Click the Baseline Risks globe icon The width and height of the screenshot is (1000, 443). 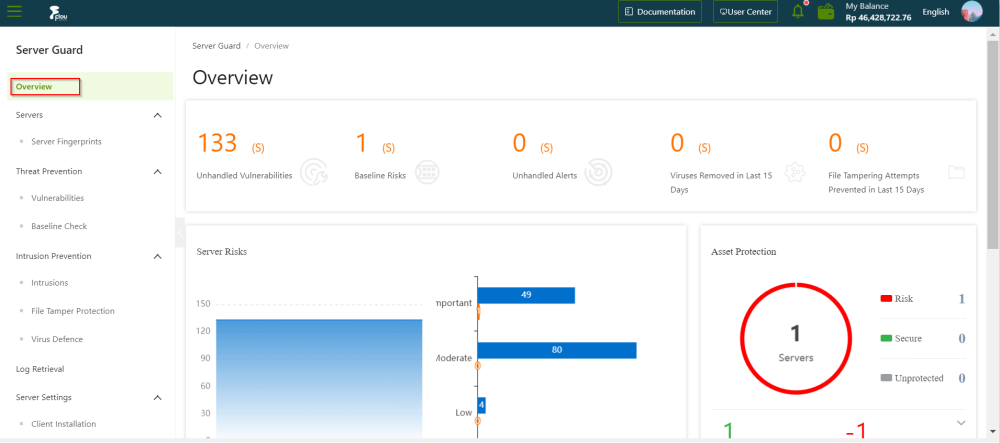click(x=427, y=172)
